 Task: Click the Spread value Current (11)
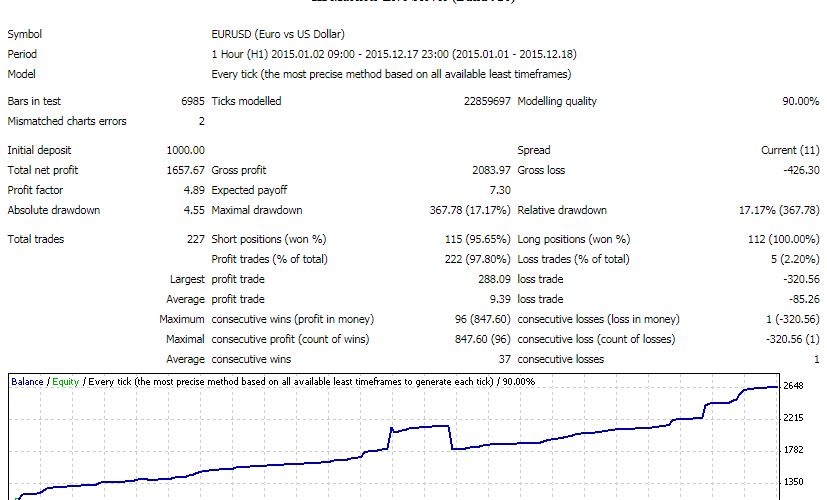click(790, 150)
